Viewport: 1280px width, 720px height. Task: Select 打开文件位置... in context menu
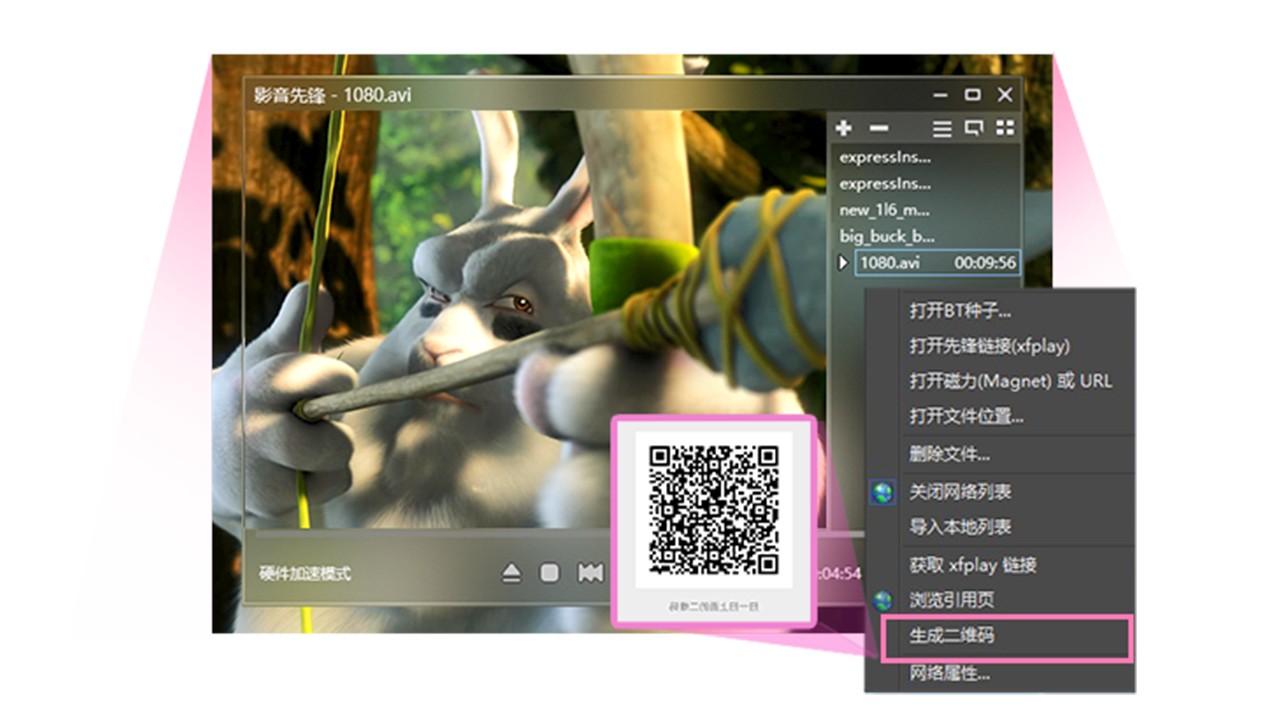(966, 416)
